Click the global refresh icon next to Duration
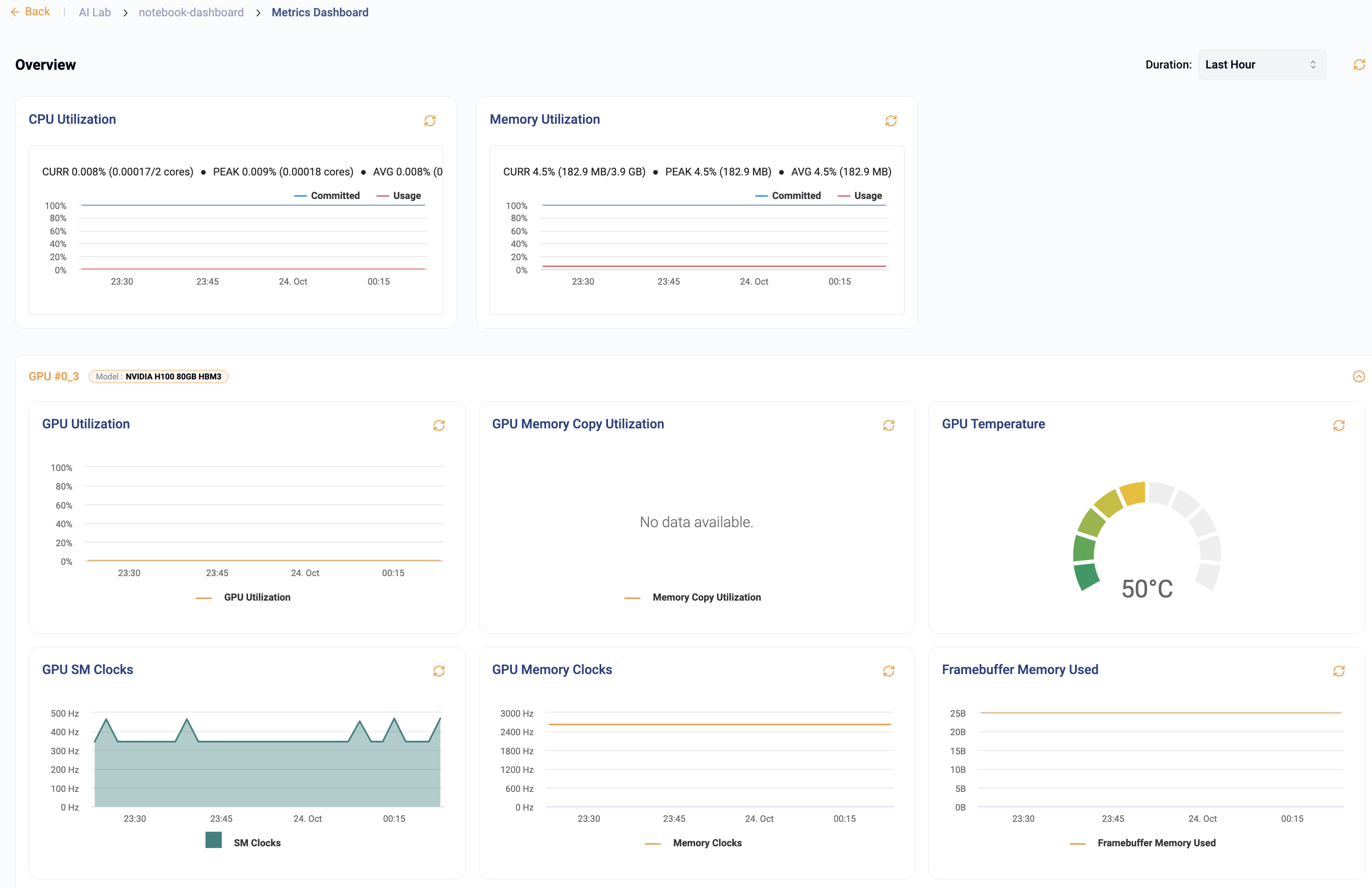1372x888 pixels. click(x=1358, y=64)
